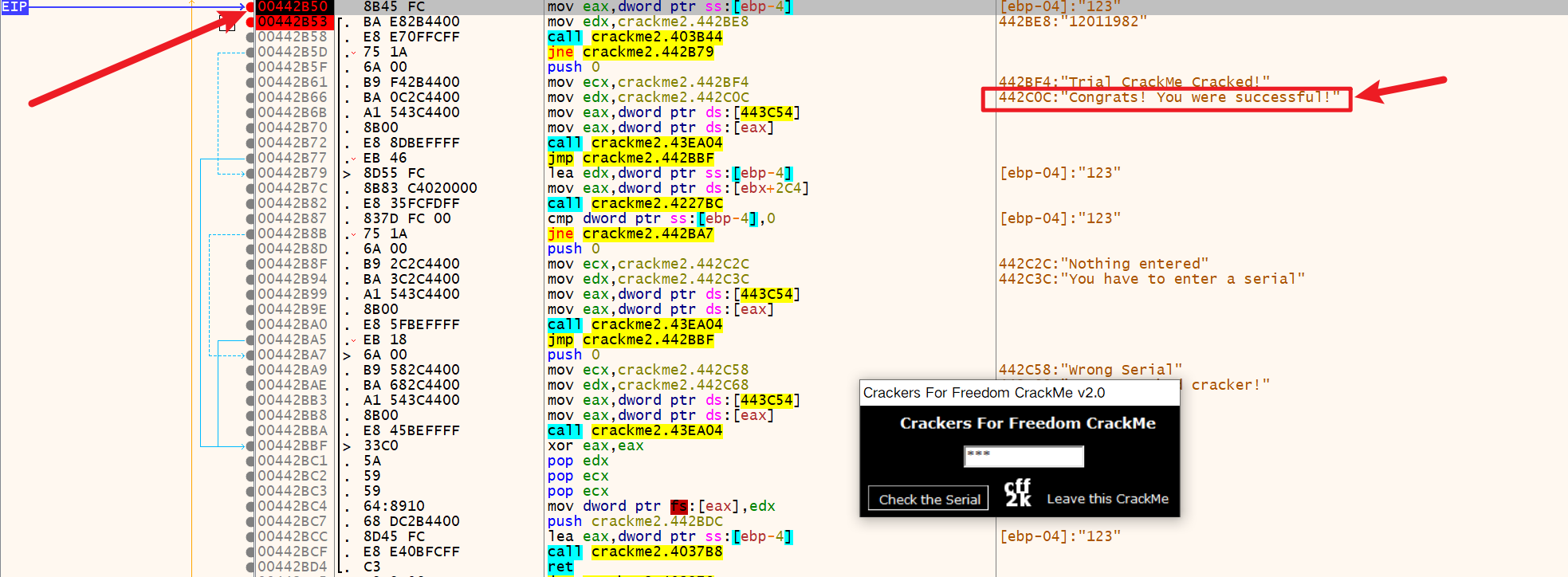This screenshot has height=577, width=1568.
Task: Click the "ret" instruction
Action: point(560,567)
